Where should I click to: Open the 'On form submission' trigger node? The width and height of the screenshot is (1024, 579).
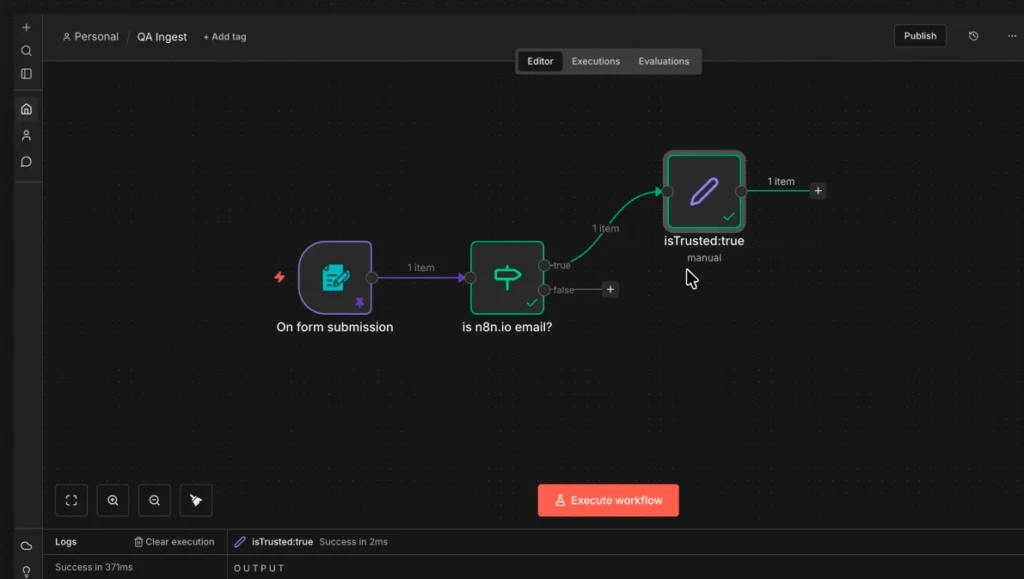[x=334, y=279]
